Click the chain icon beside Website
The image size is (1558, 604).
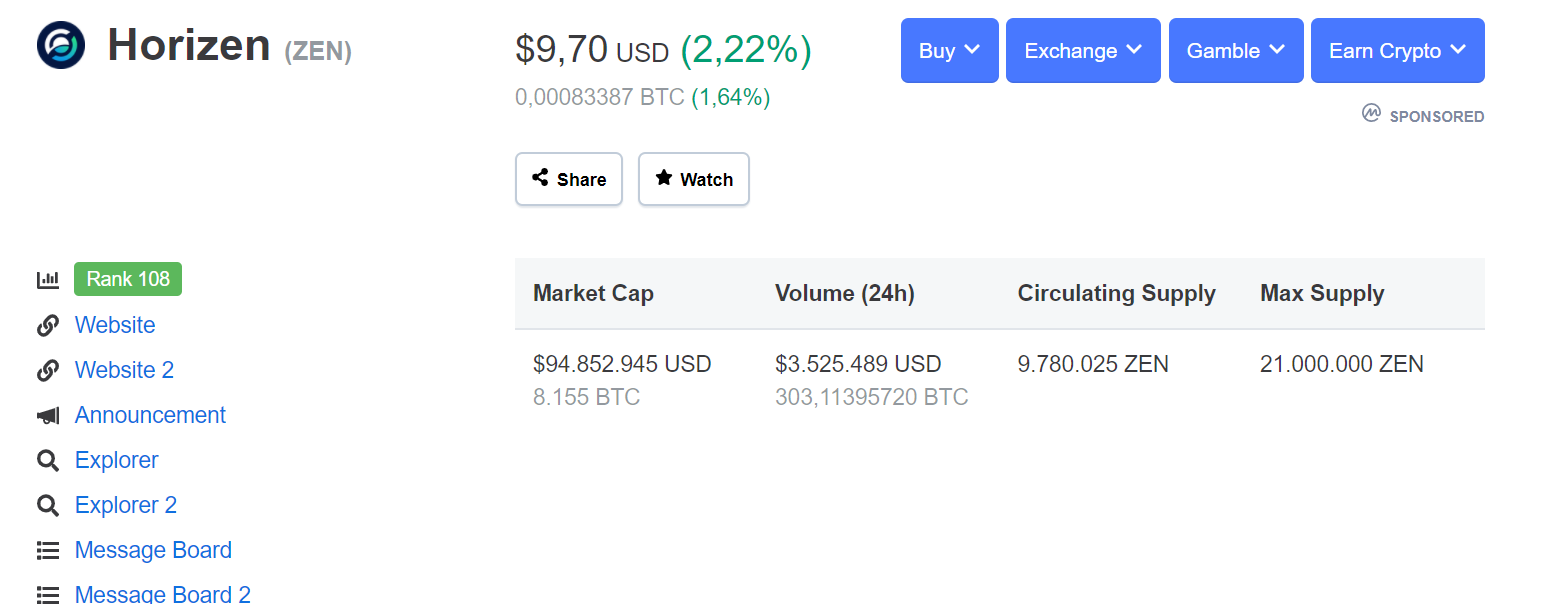point(48,326)
